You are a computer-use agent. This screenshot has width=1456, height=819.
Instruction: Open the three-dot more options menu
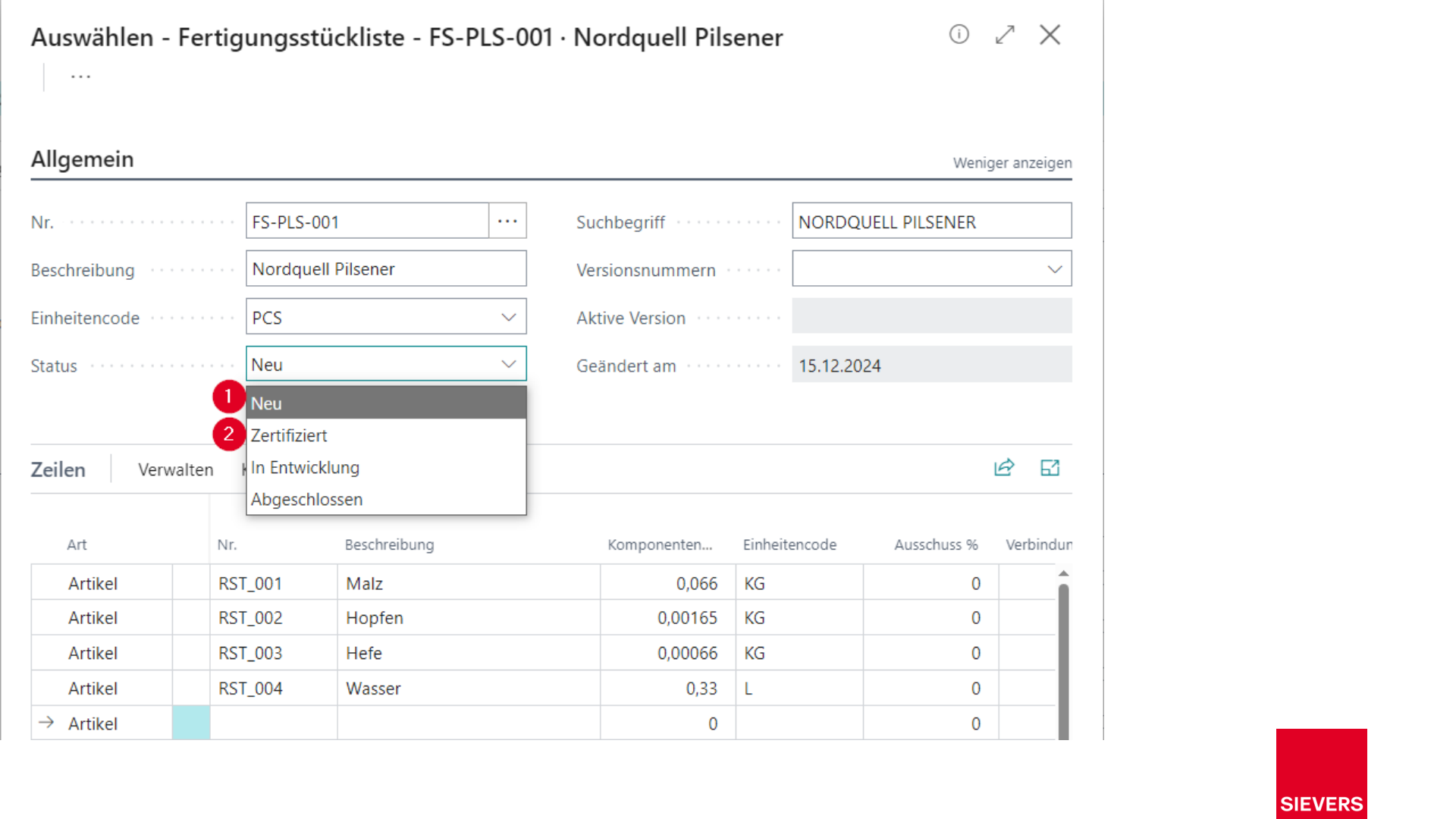pyautogui.click(x=80, y=77)
